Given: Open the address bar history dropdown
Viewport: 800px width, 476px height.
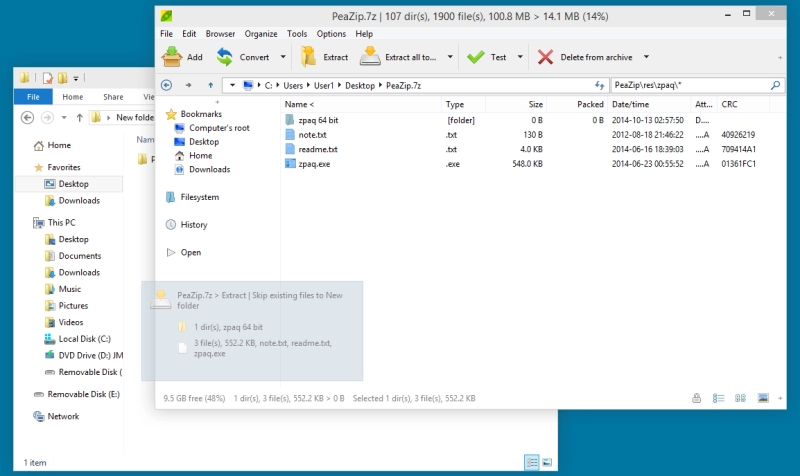Looking at the screenshot, I should tap(232, 85).
